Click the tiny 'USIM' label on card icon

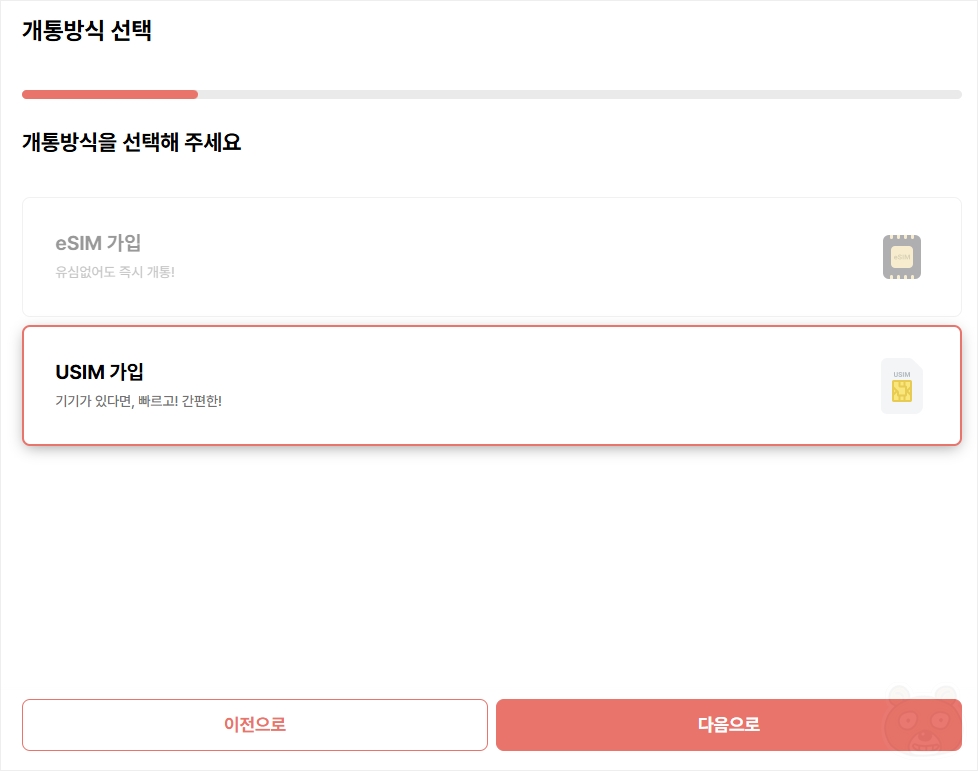tap(901, 374)
